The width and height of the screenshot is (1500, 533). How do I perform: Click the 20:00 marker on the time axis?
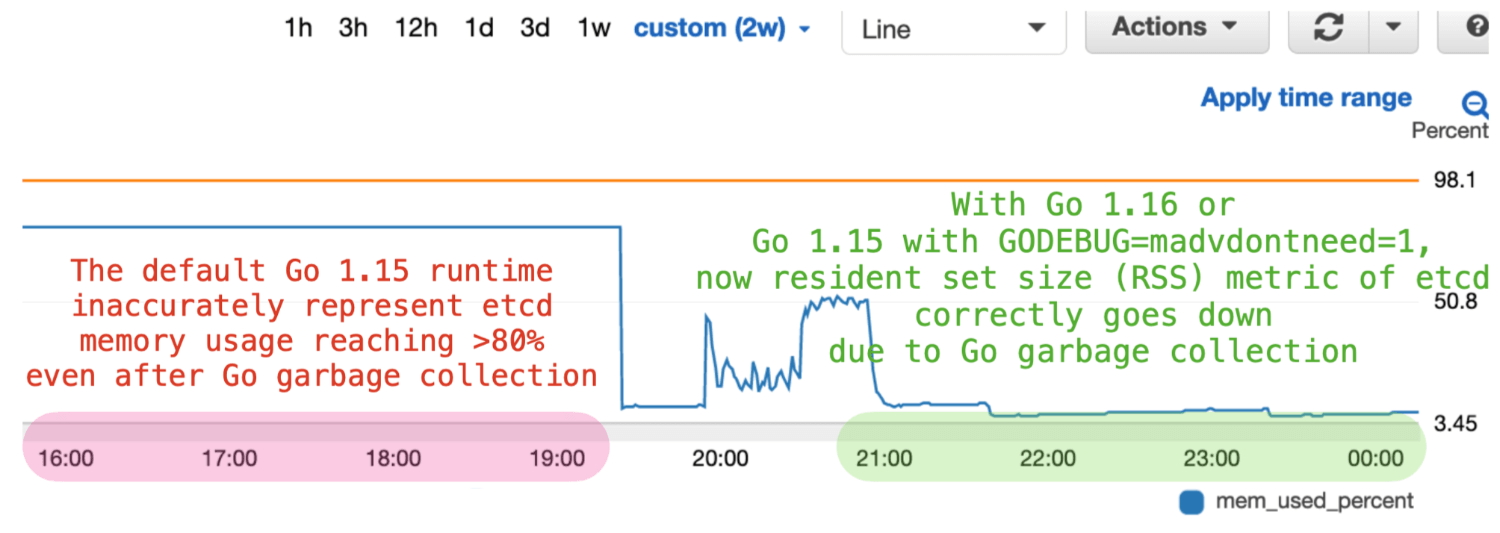tap(720, 459)
